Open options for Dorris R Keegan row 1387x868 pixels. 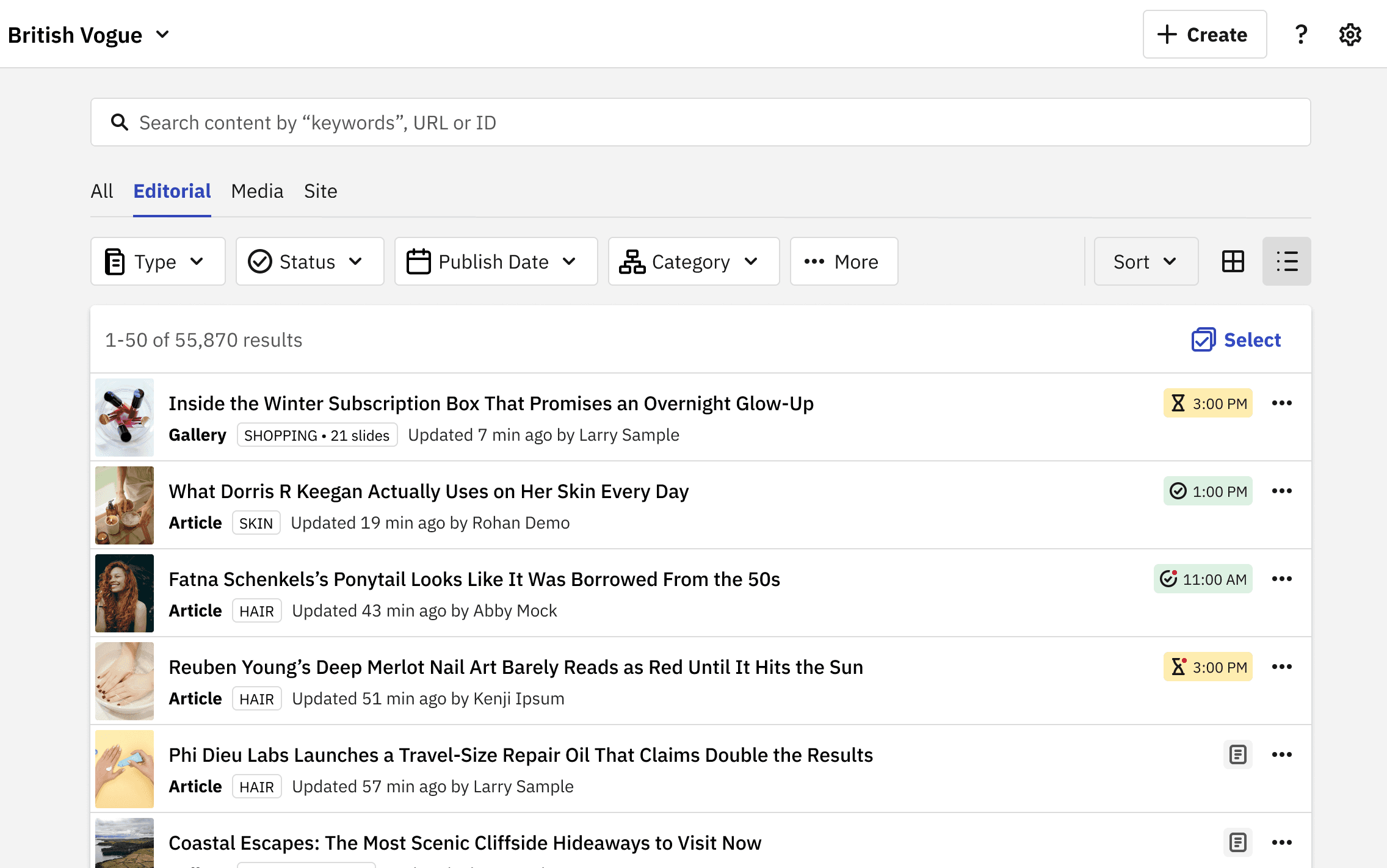[1281, 491]
